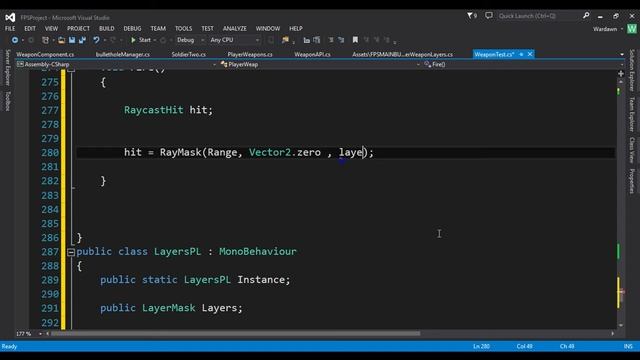640x360 pixels.
Task: Click the vertical scrollbar down arrow
Action: click(621, 325)
